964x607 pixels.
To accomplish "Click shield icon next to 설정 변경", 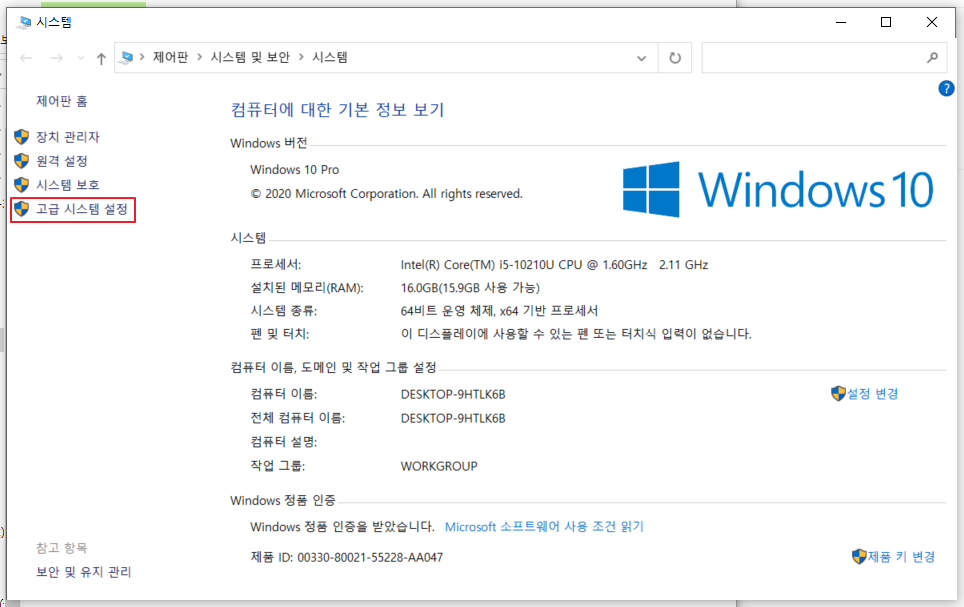I will click(x=838, y=394).
